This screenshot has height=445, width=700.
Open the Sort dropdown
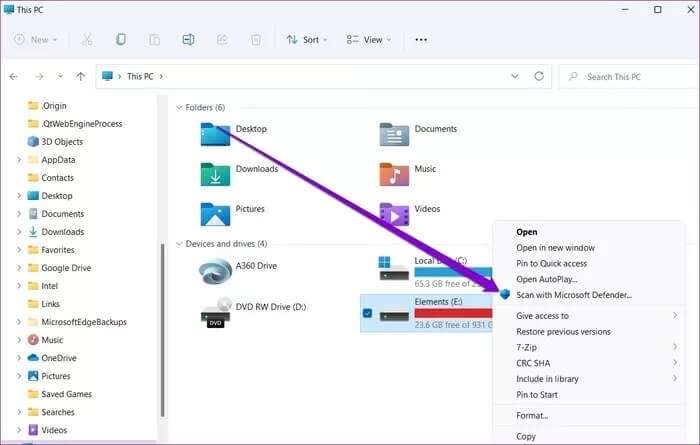(307, 40)
